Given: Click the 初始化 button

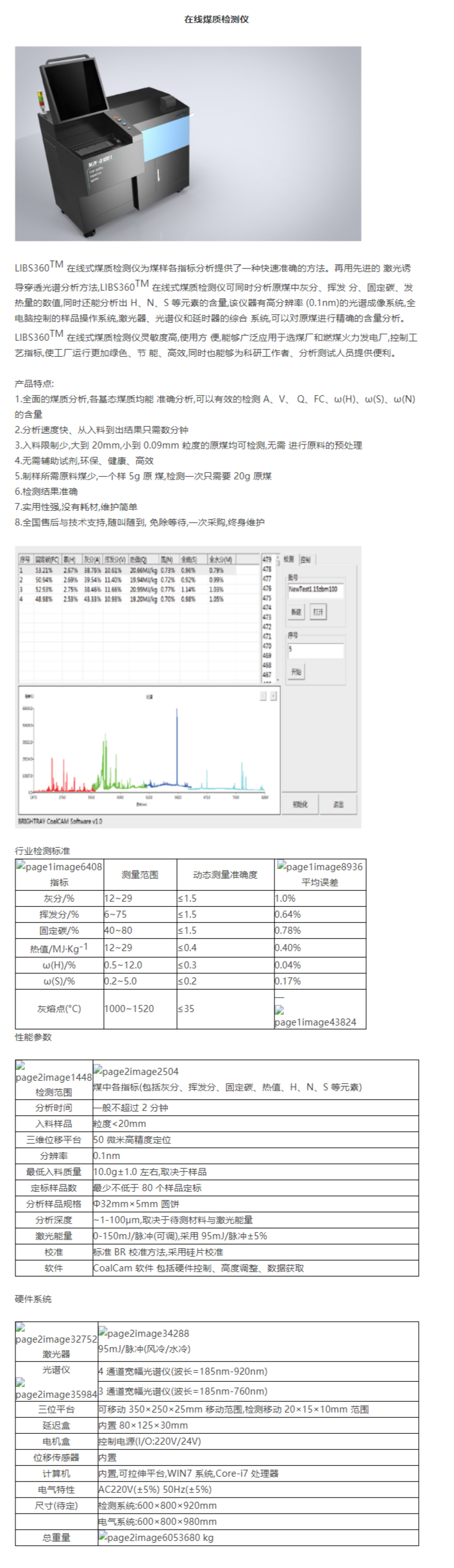Looking at the screenshot, I should pyautogui.click(x=300, y=804).
